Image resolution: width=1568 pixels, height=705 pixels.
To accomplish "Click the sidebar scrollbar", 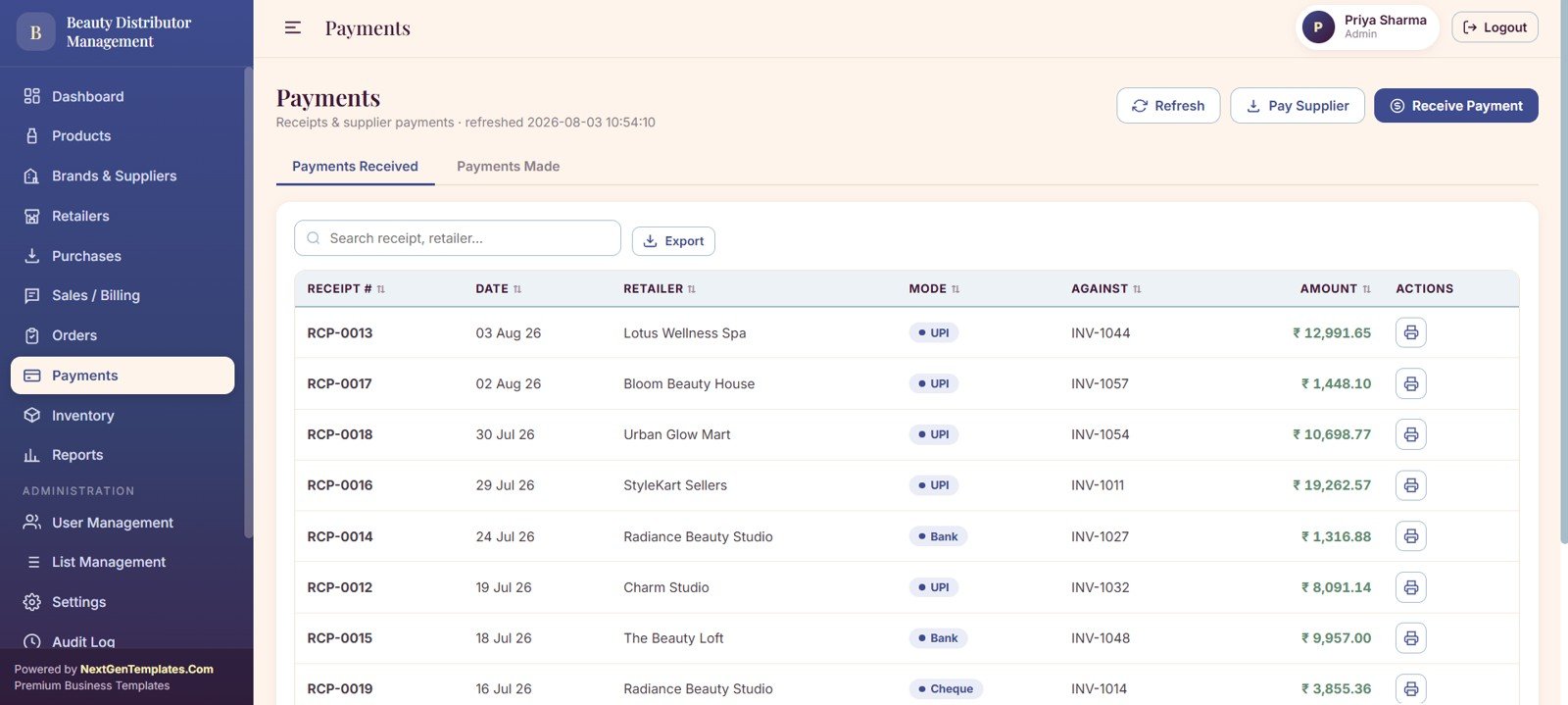I will click(248, 302).
